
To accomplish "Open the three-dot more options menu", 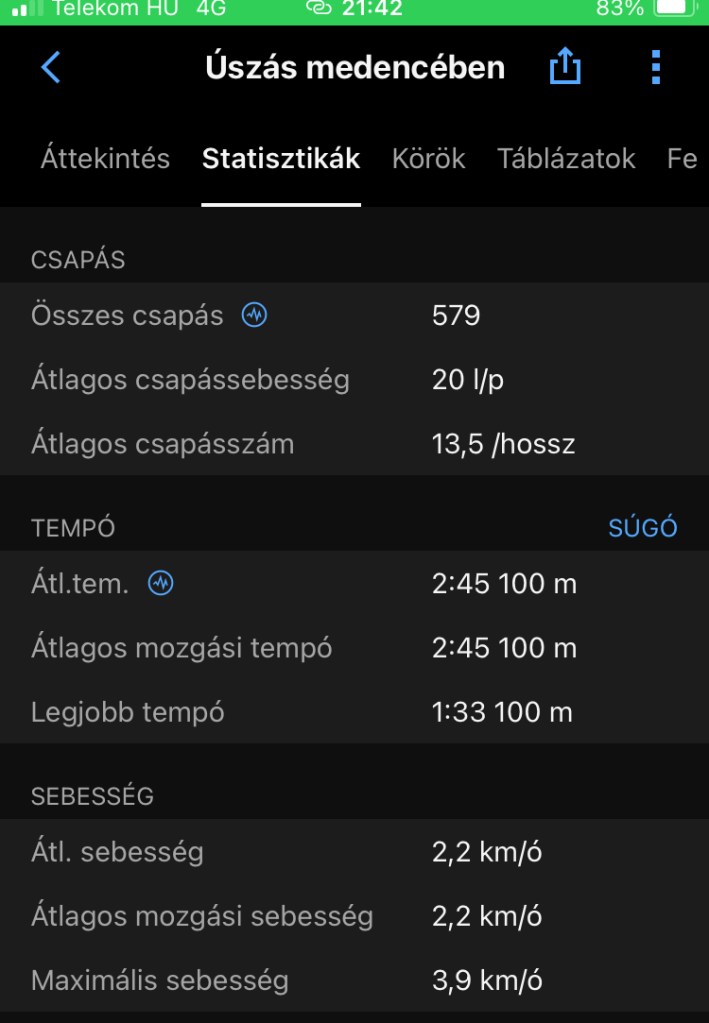I will click(x=655, y=68).
